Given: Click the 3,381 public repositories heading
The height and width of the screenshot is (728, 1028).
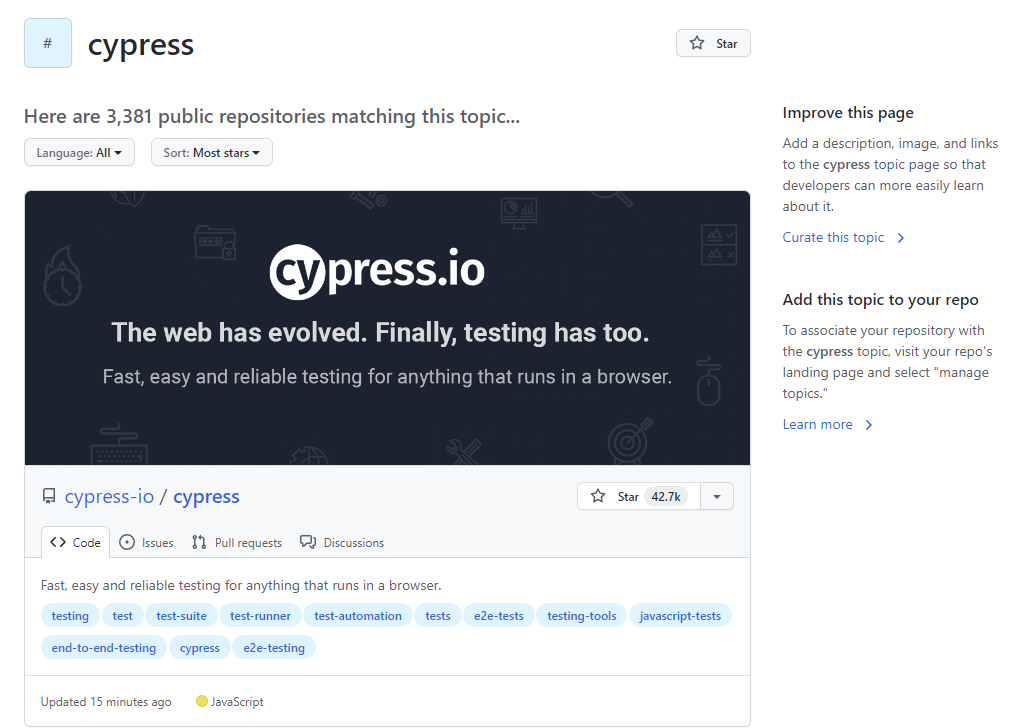Looking at the screenshot, I should pos(272,116).
